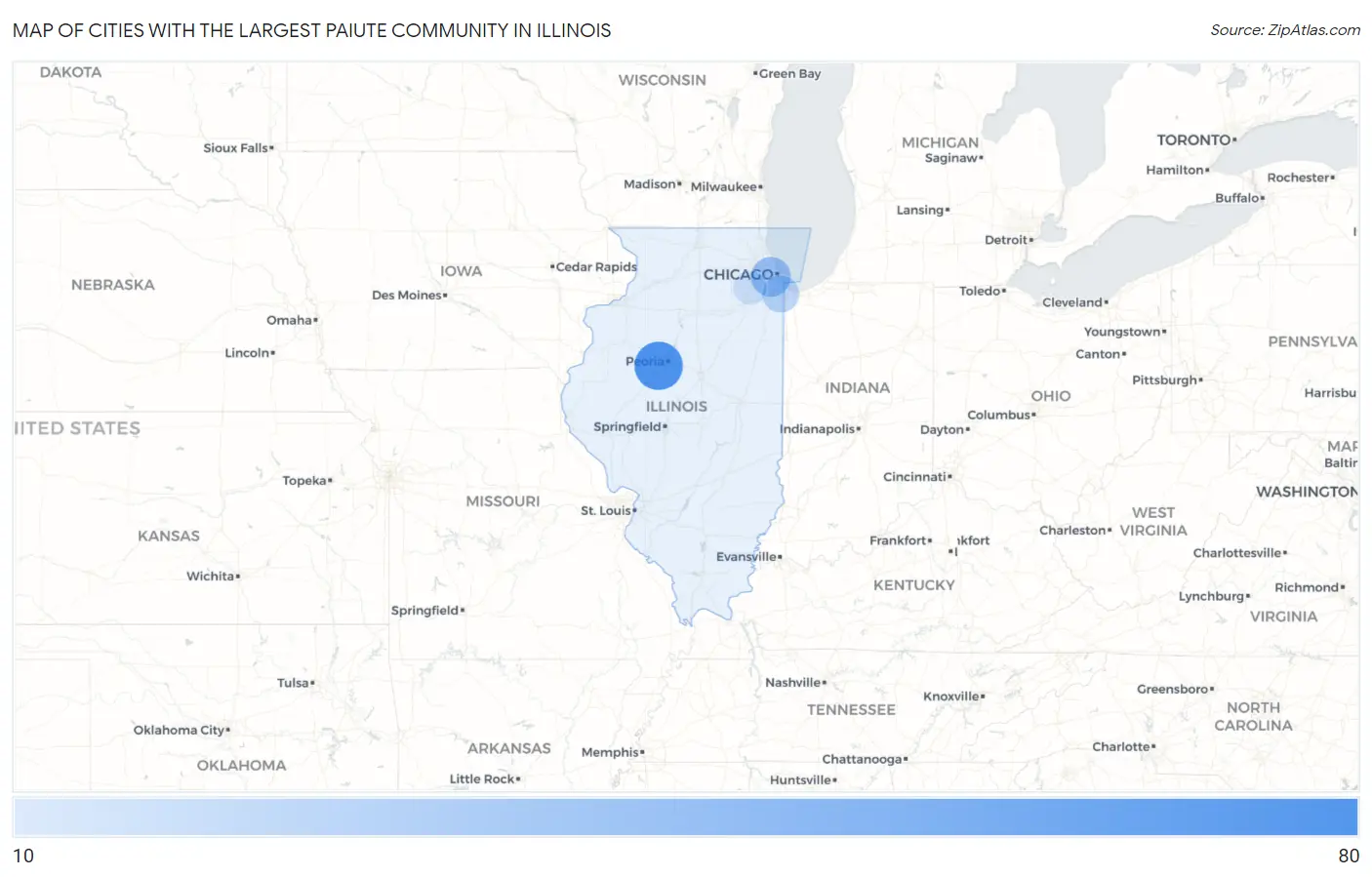The image size is (1372, 877).
Task: Click the large Peoria bubble marker
Action: click(659, 366)
